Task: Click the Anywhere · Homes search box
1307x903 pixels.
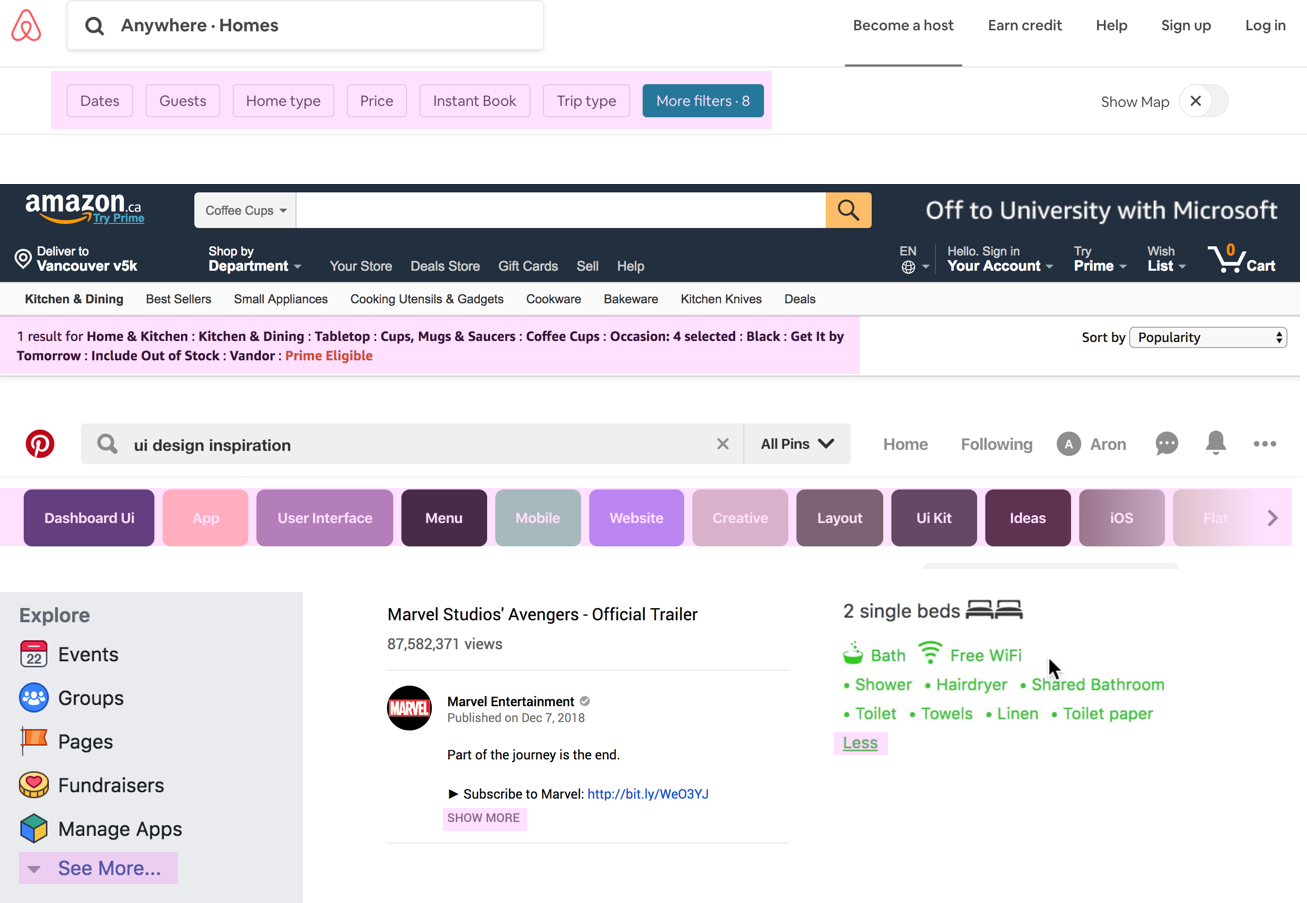Action: (x=305, y=26)
